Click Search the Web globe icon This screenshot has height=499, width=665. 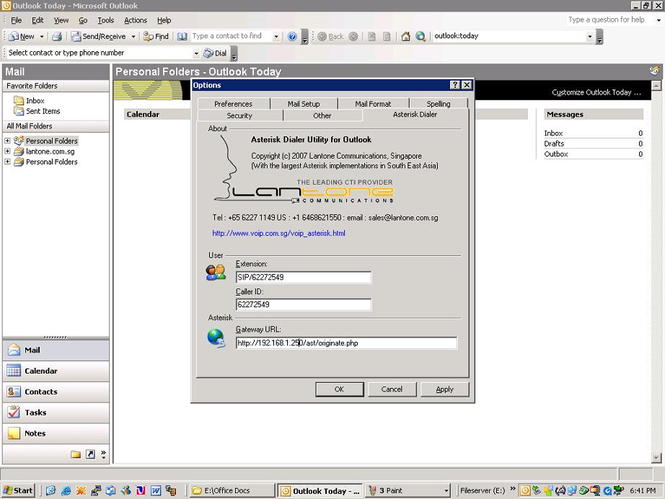(x=420, y=36)
